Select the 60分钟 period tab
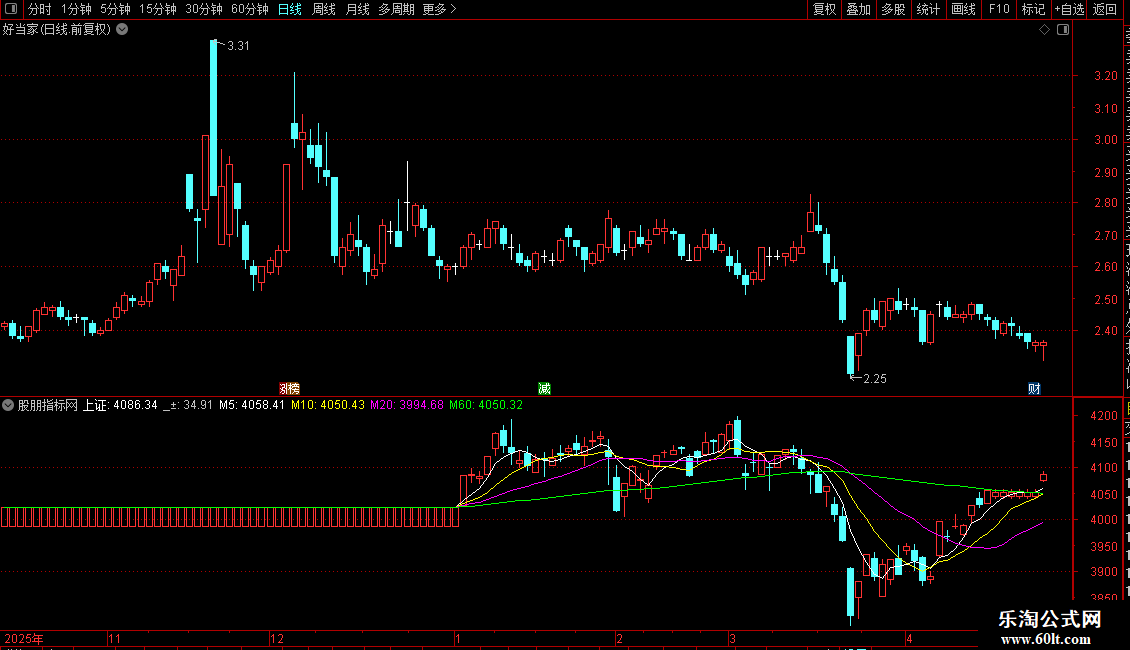Screen dimensions: 1130x650 [249, 9]
